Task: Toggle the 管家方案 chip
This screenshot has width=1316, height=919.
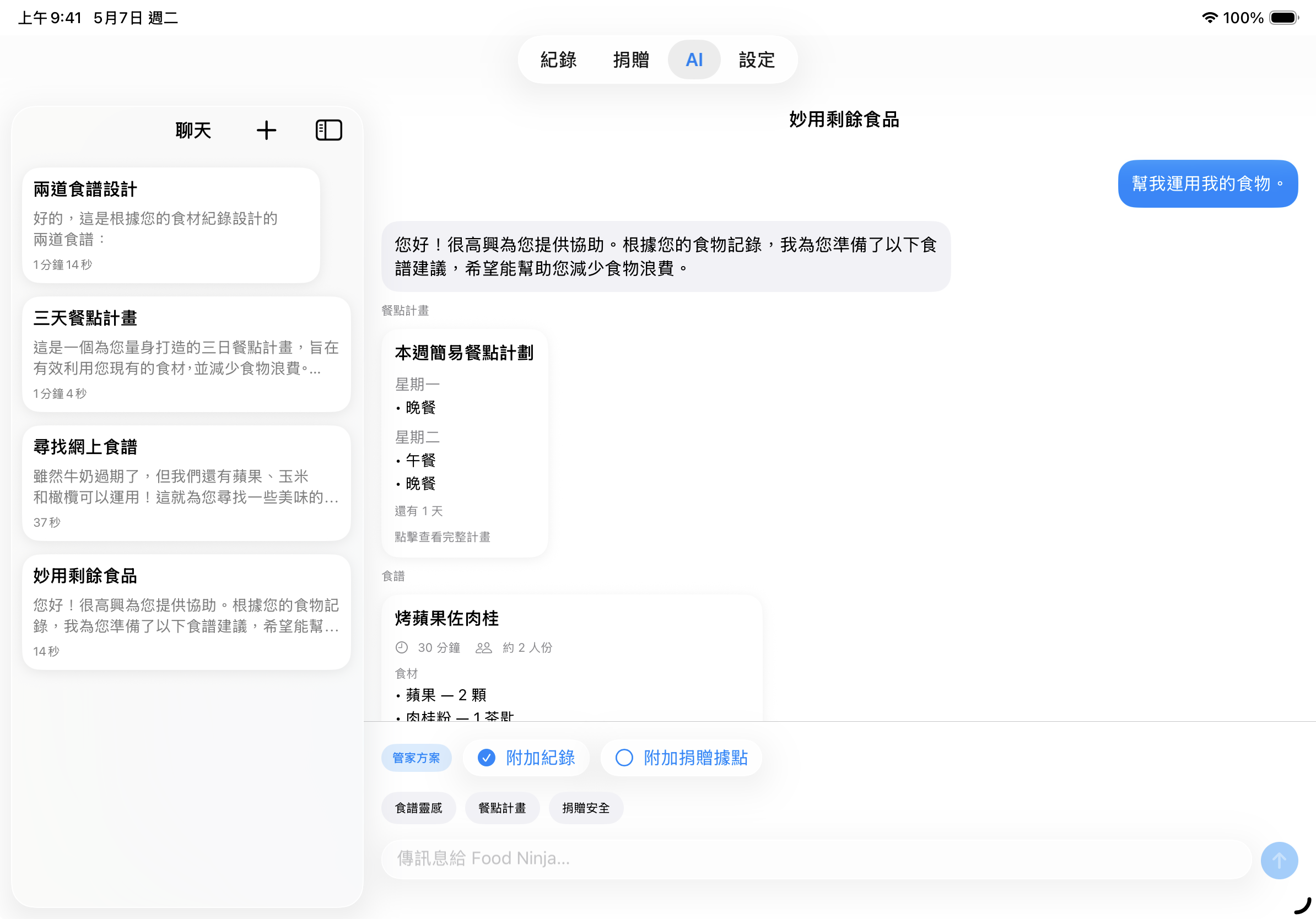Action: pos(416,758)
